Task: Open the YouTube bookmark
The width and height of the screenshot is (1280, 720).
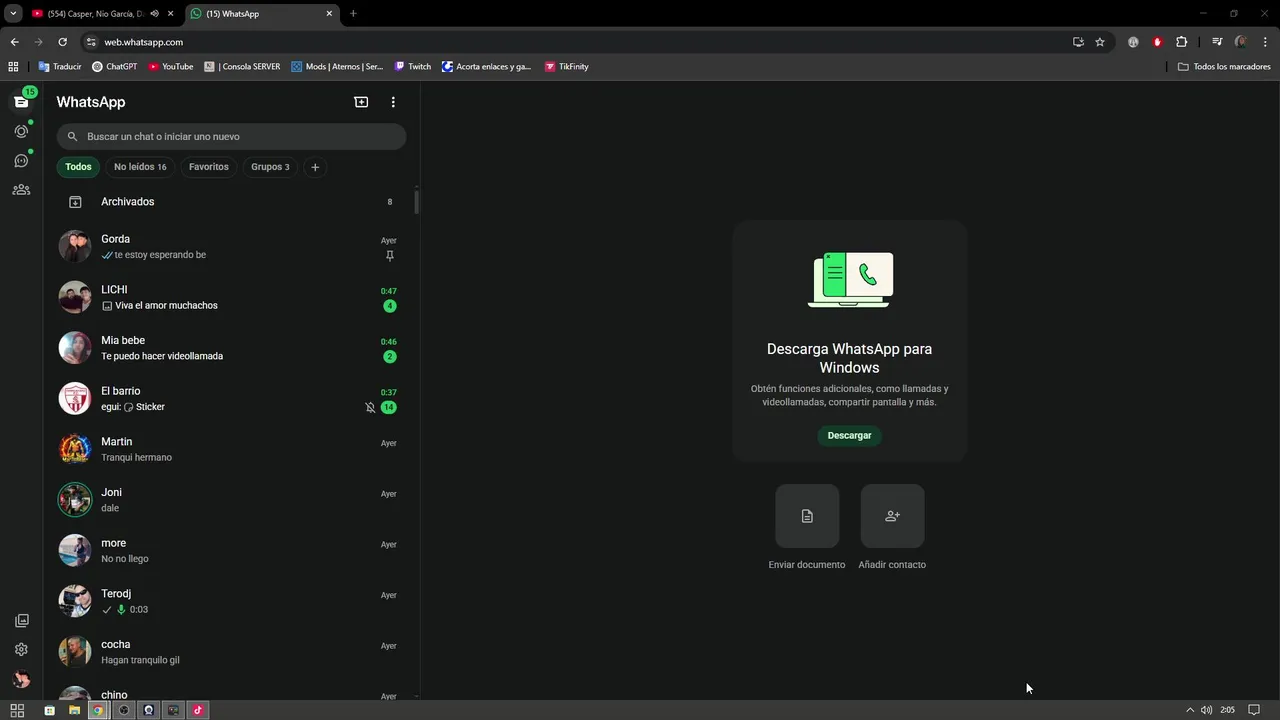Action: (171, 67)
